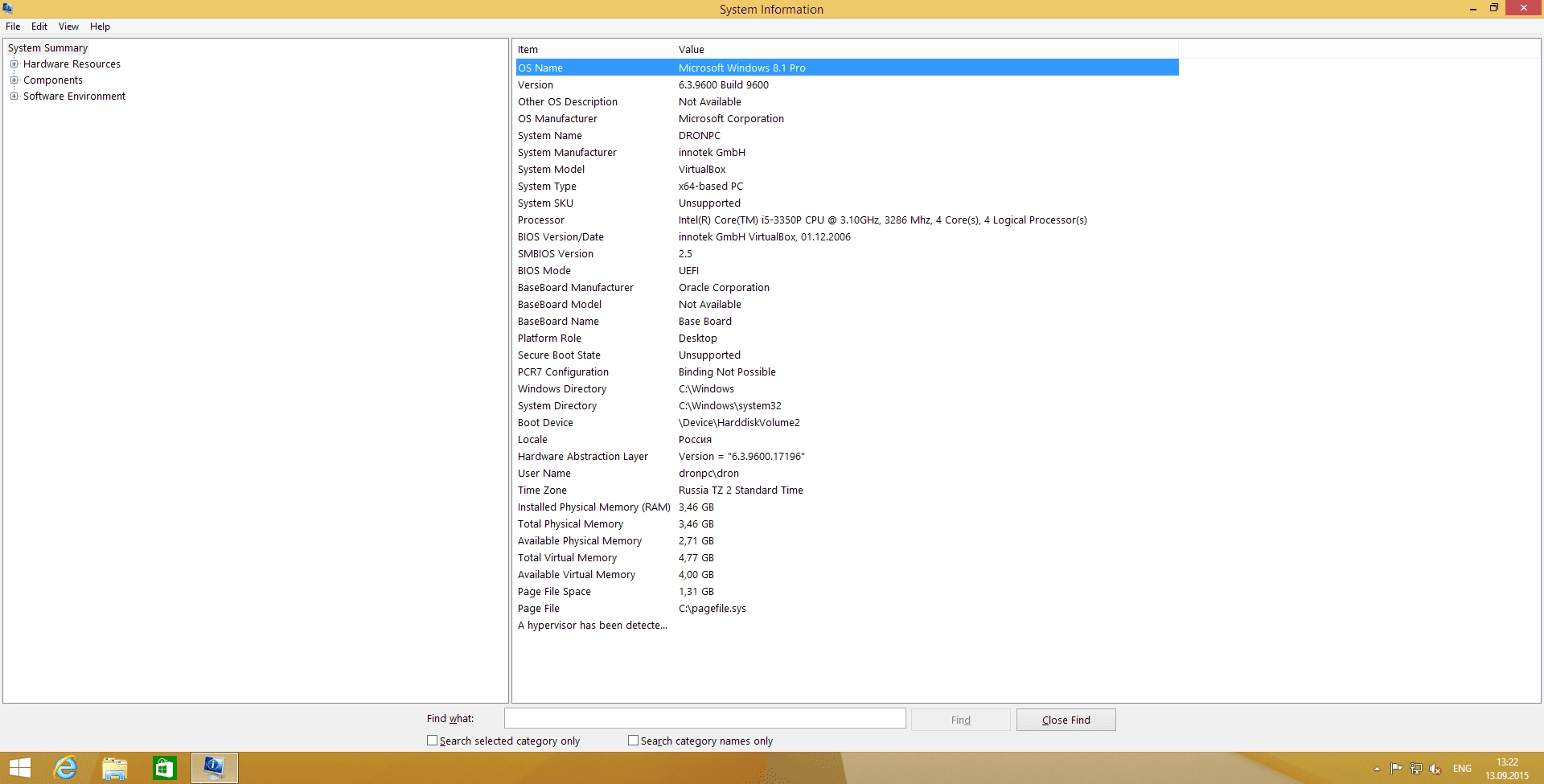Click the Item column header
The width and height of the screenshot is (1544, 784).
click(x=593, y=49)
